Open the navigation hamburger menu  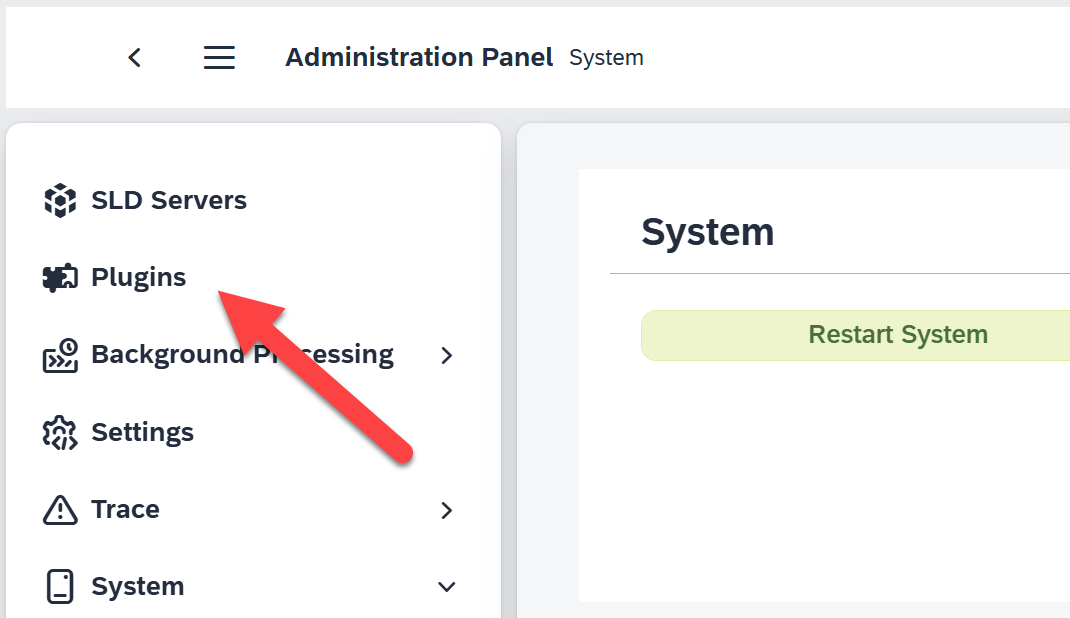pos(219,57)
